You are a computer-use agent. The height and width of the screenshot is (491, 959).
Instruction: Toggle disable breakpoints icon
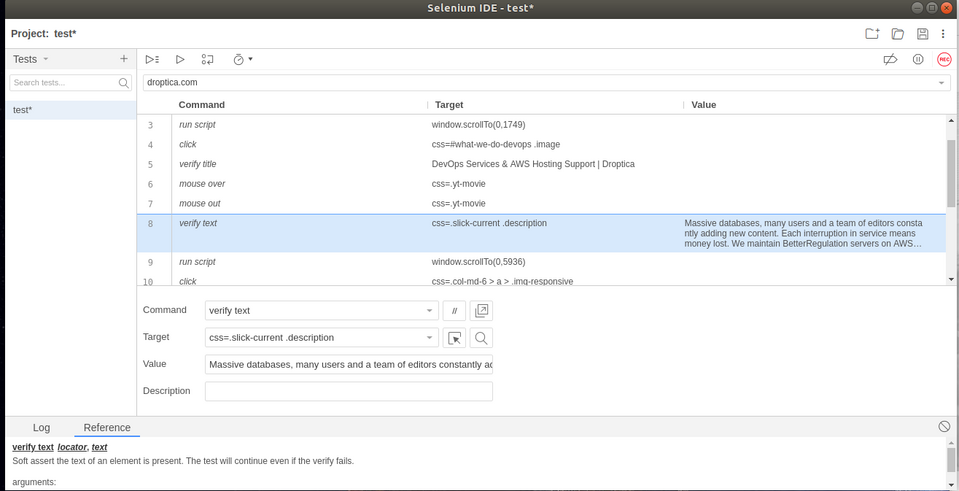coord(890,59)
